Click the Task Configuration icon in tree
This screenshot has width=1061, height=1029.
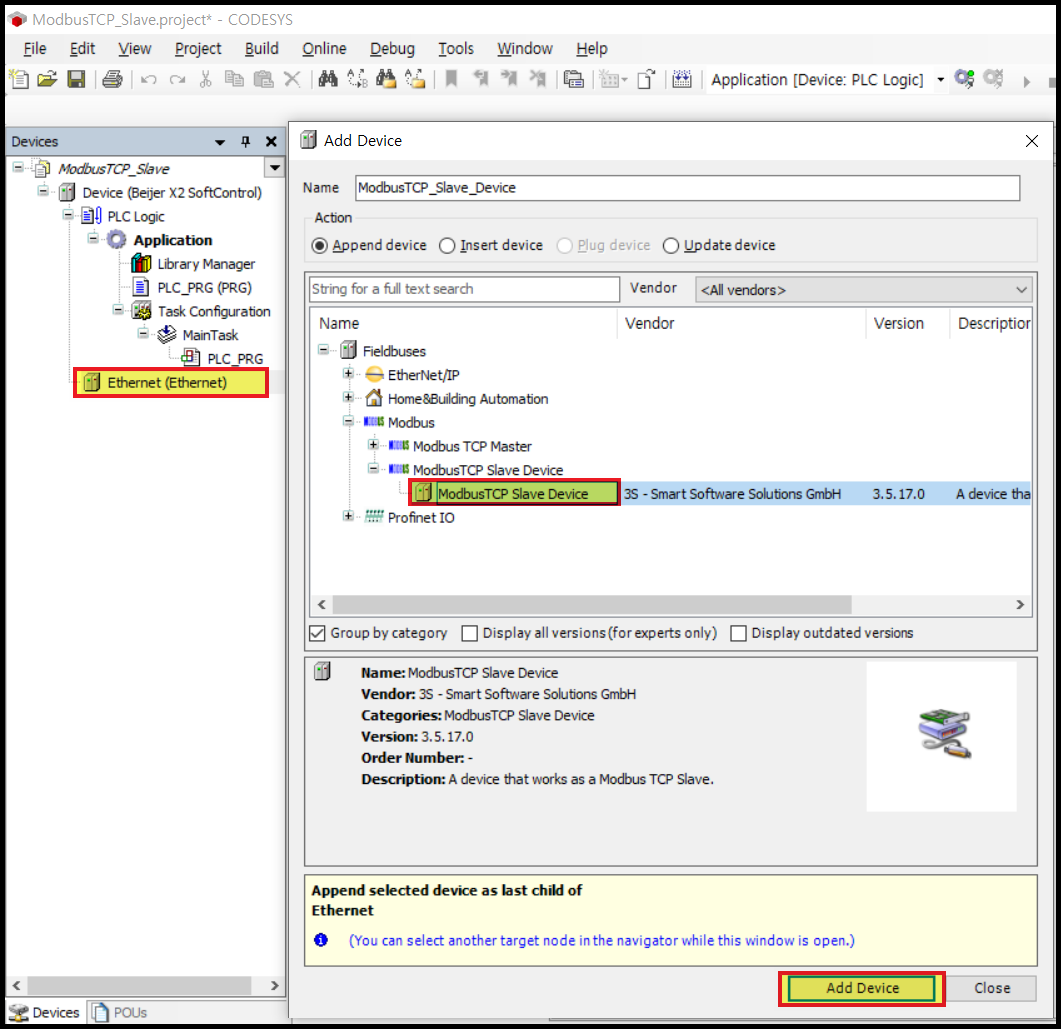(x=142, y=311)
